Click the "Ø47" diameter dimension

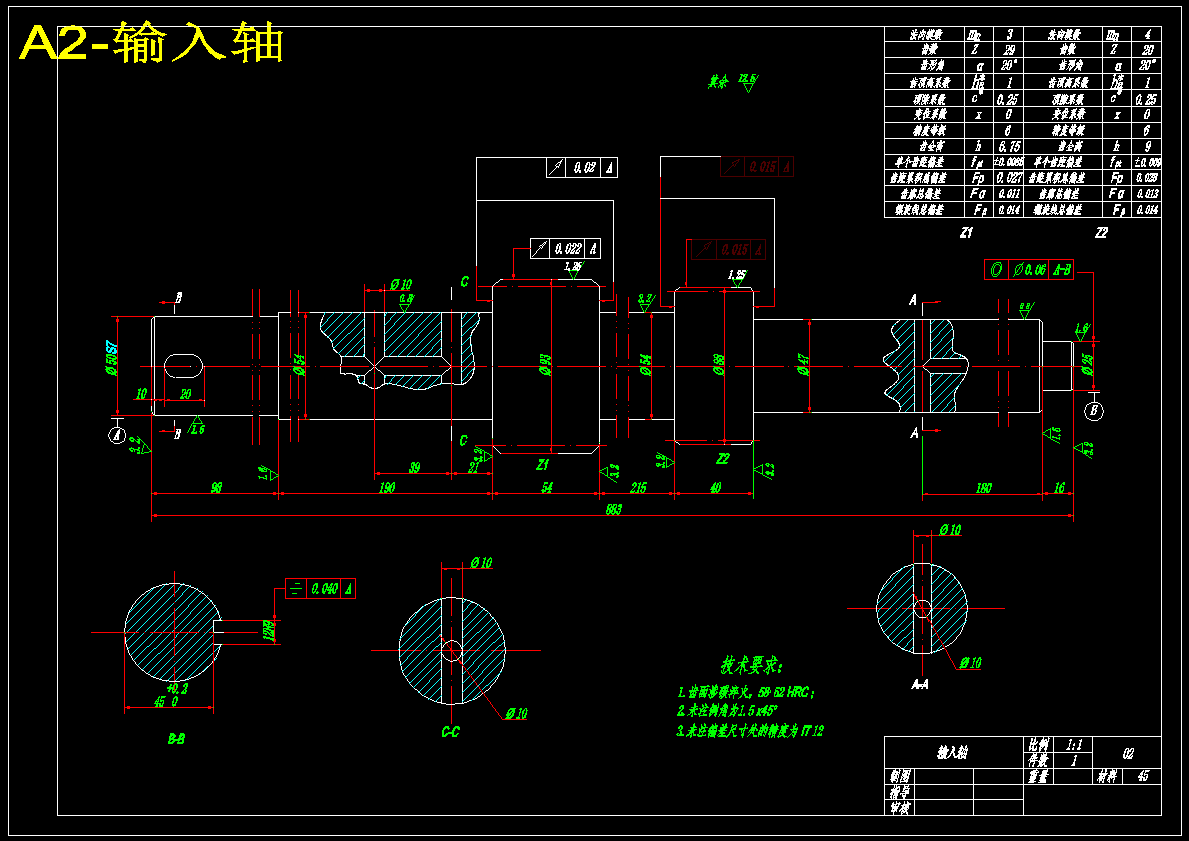pos(804,365)
